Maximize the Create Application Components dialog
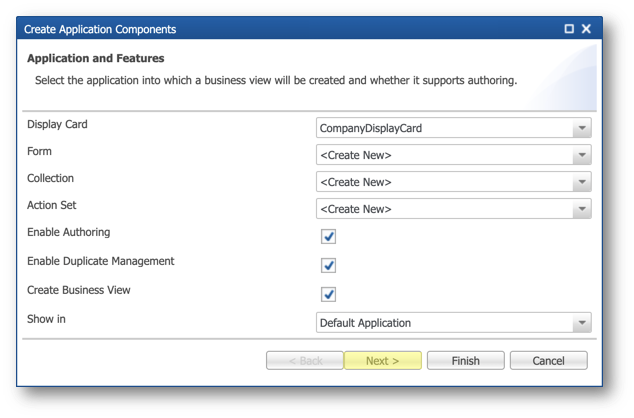 pos(569,29)
